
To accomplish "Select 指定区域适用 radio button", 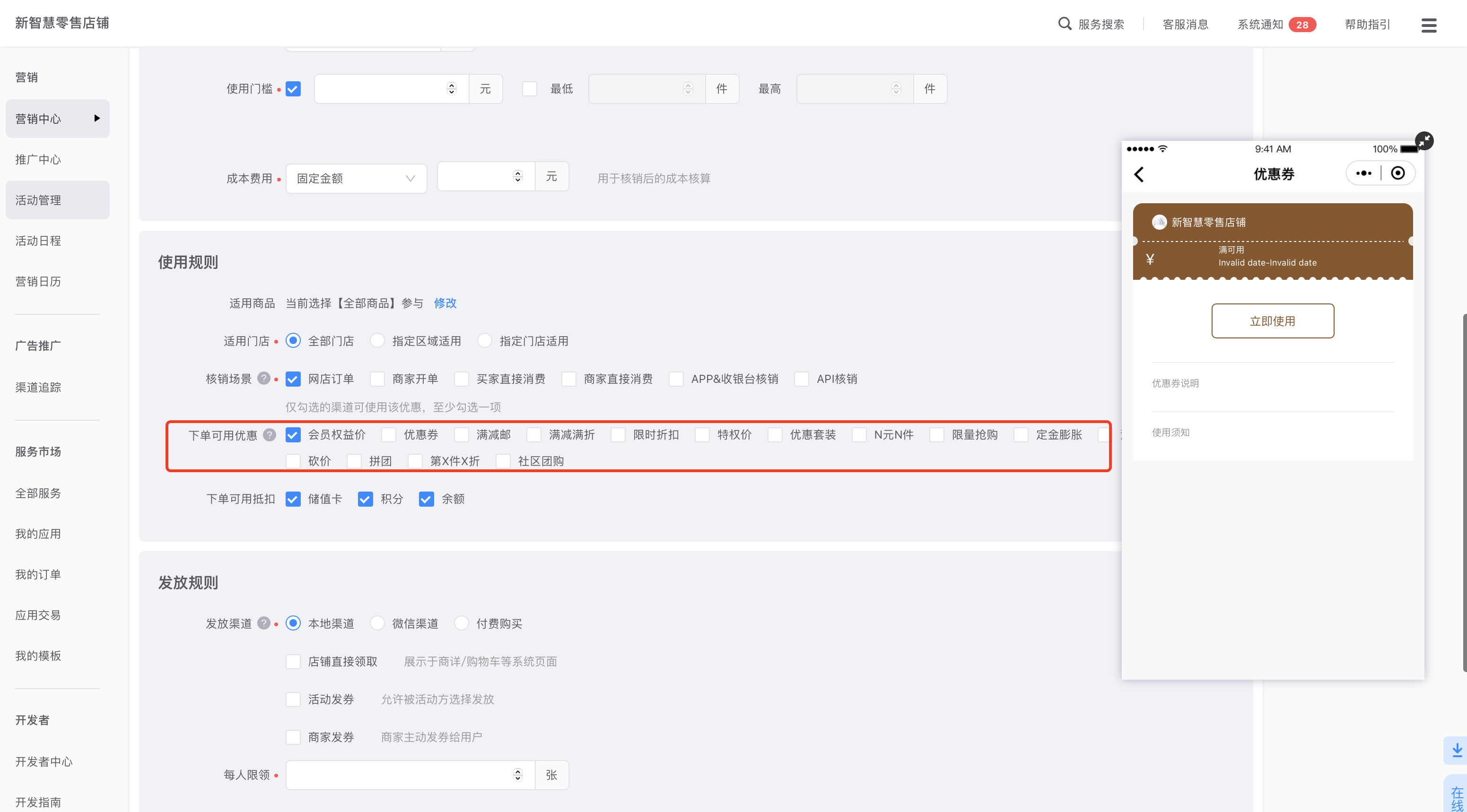I will click(x=377, y=340).
